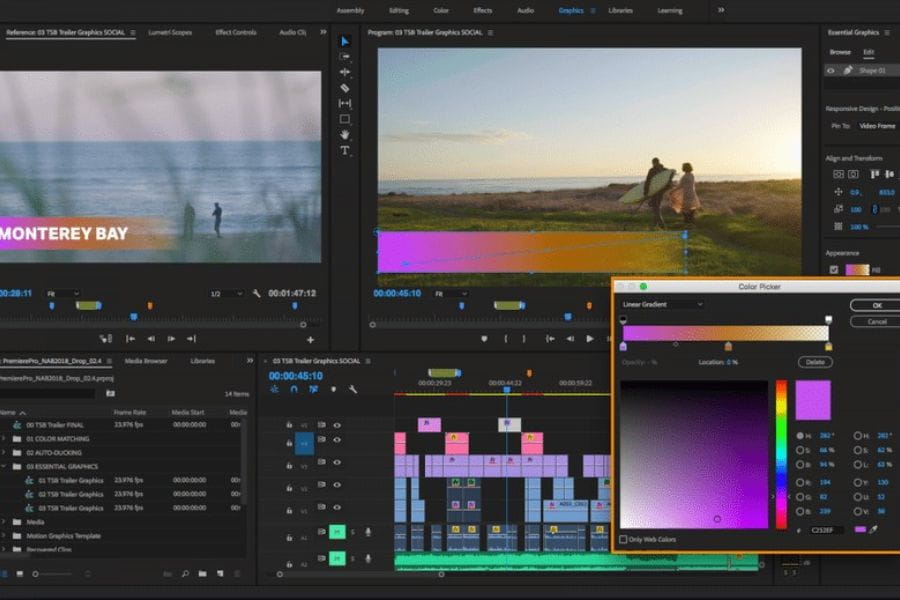Select the Selection arrow tool
The height and width of the screenshot is (600, 900).
[345, 41]
